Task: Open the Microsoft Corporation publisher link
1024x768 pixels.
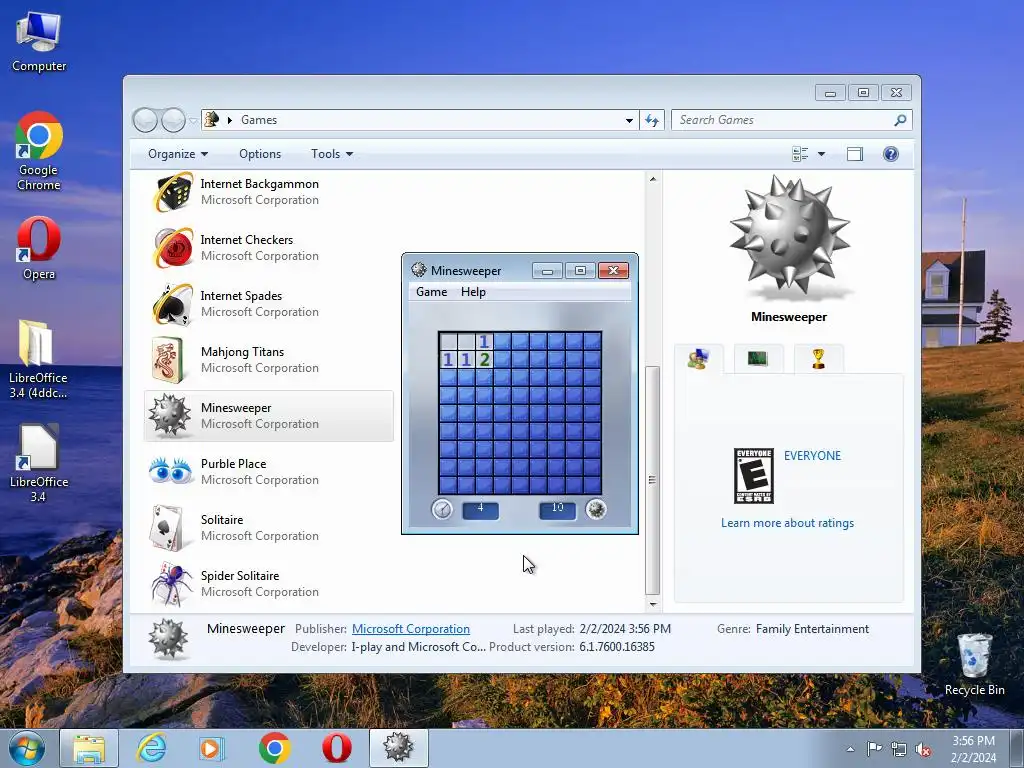Action: tap(411, 629)
